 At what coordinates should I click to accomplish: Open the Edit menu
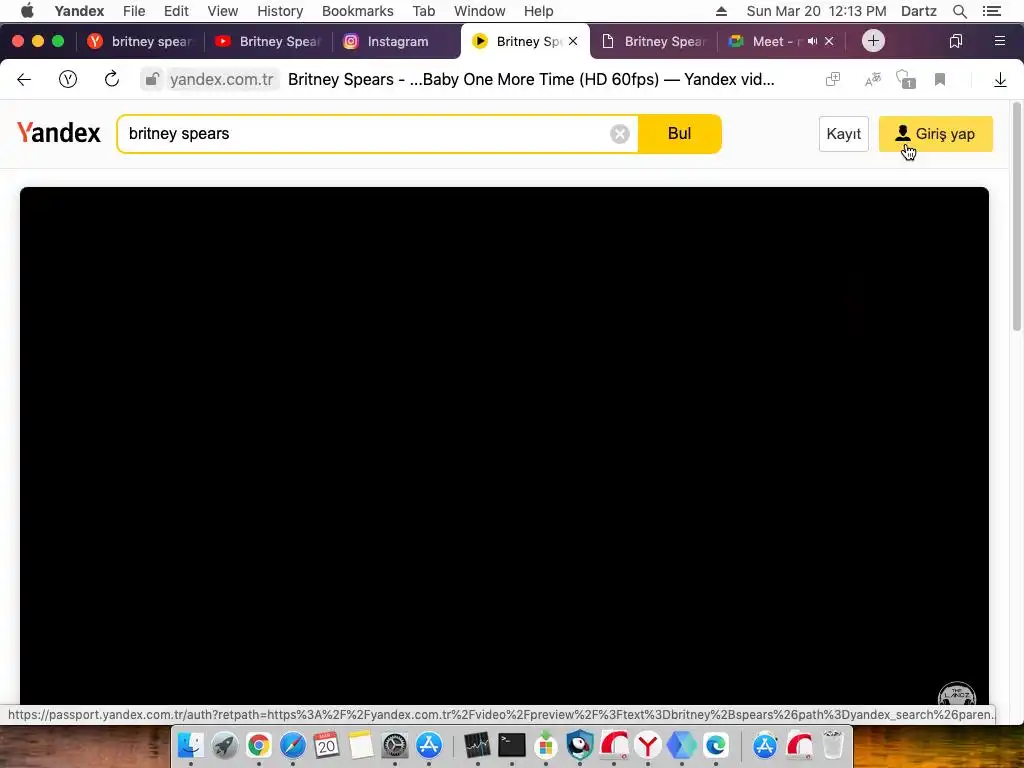(x=176, y=11)
